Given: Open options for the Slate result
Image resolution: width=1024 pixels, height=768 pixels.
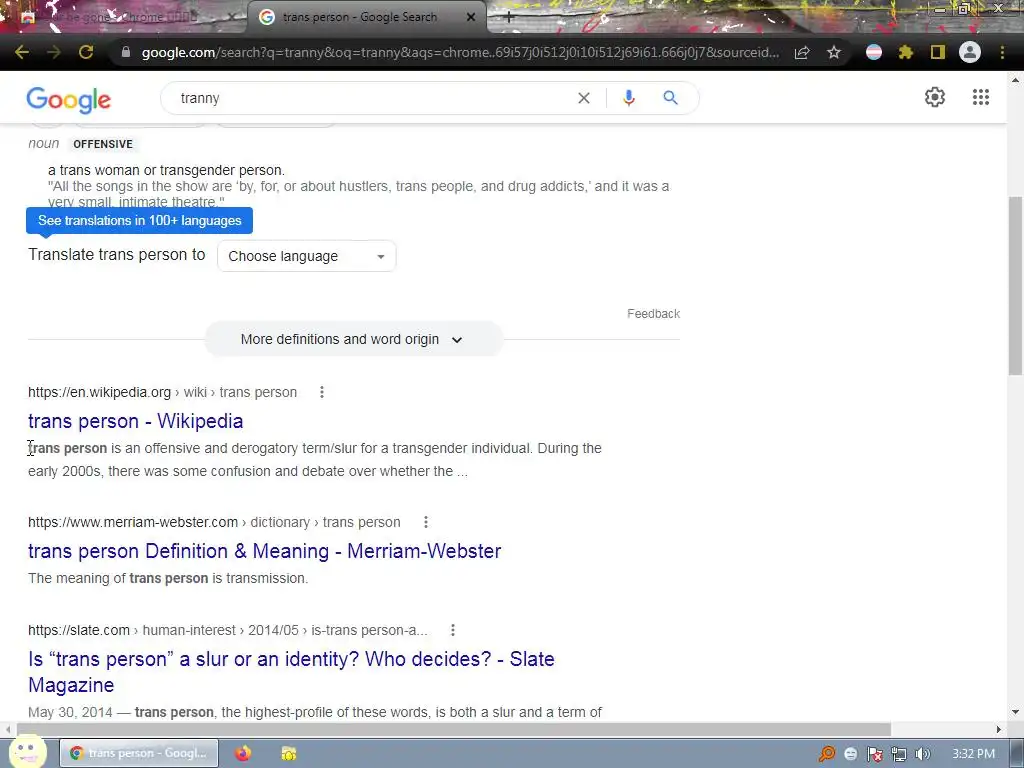Looking at the screenshot, I should pos(453,630).
